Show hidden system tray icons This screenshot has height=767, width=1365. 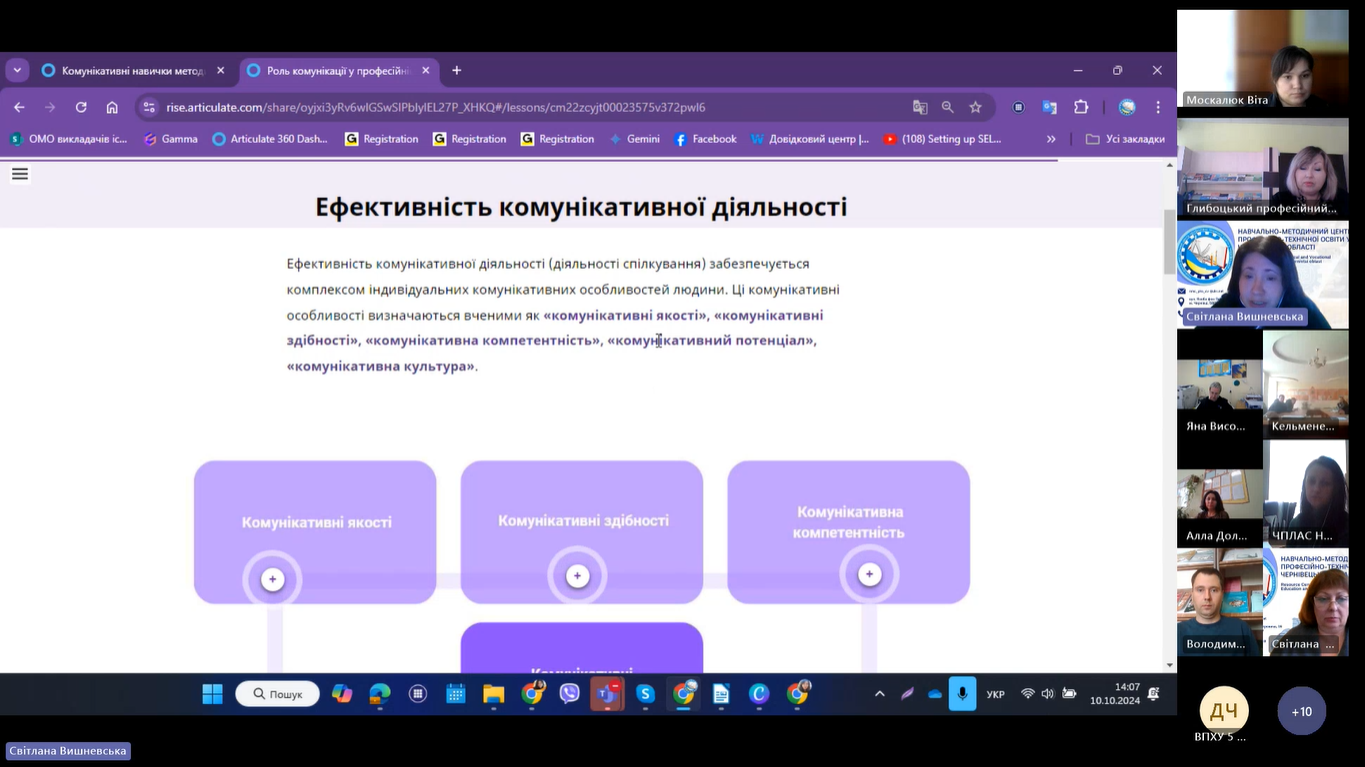[880, 694]
